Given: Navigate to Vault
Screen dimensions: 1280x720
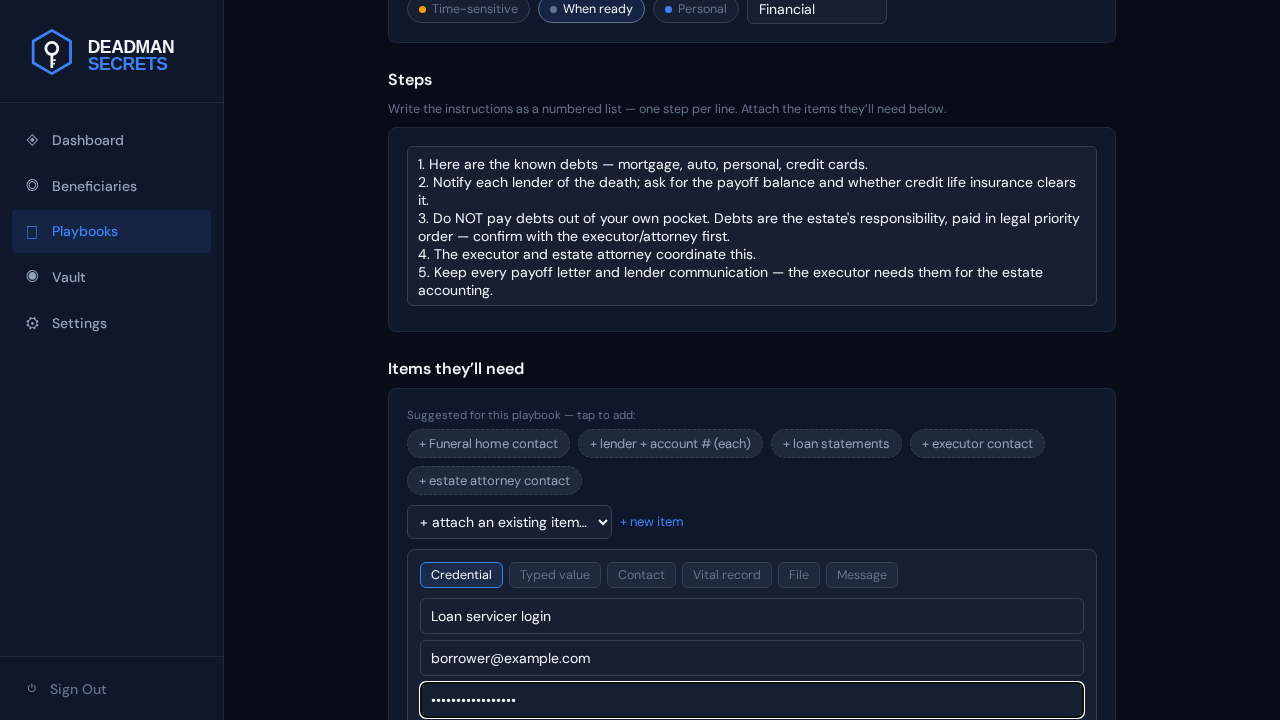Looking at the screenshot, I should (111, 277).
